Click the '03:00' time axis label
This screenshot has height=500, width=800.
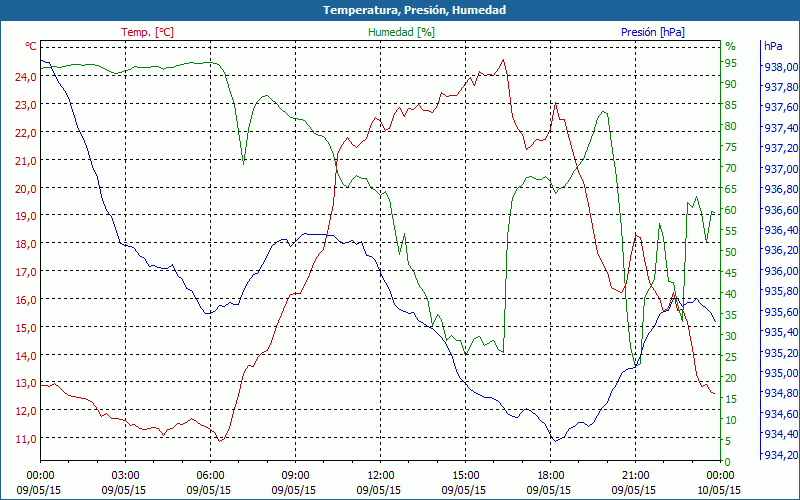tap(125, 476)
